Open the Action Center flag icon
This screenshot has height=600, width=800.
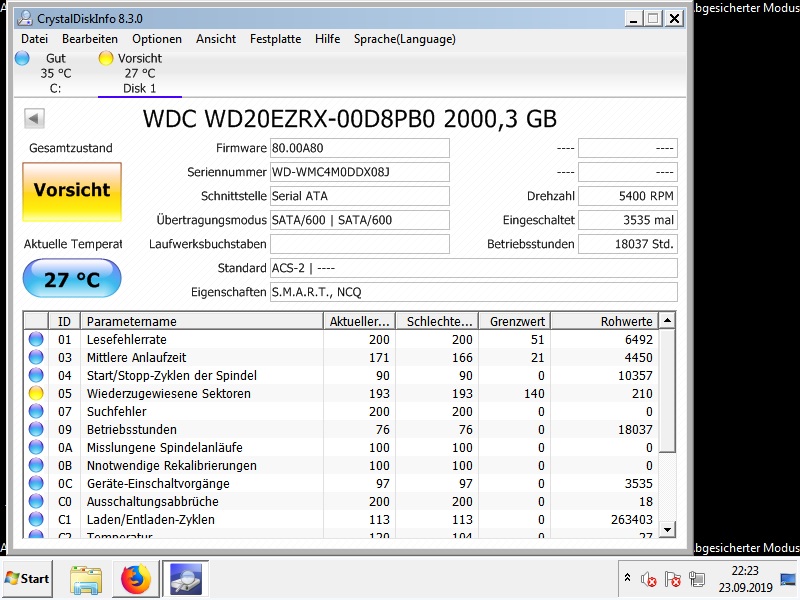(x=672, y=579)
